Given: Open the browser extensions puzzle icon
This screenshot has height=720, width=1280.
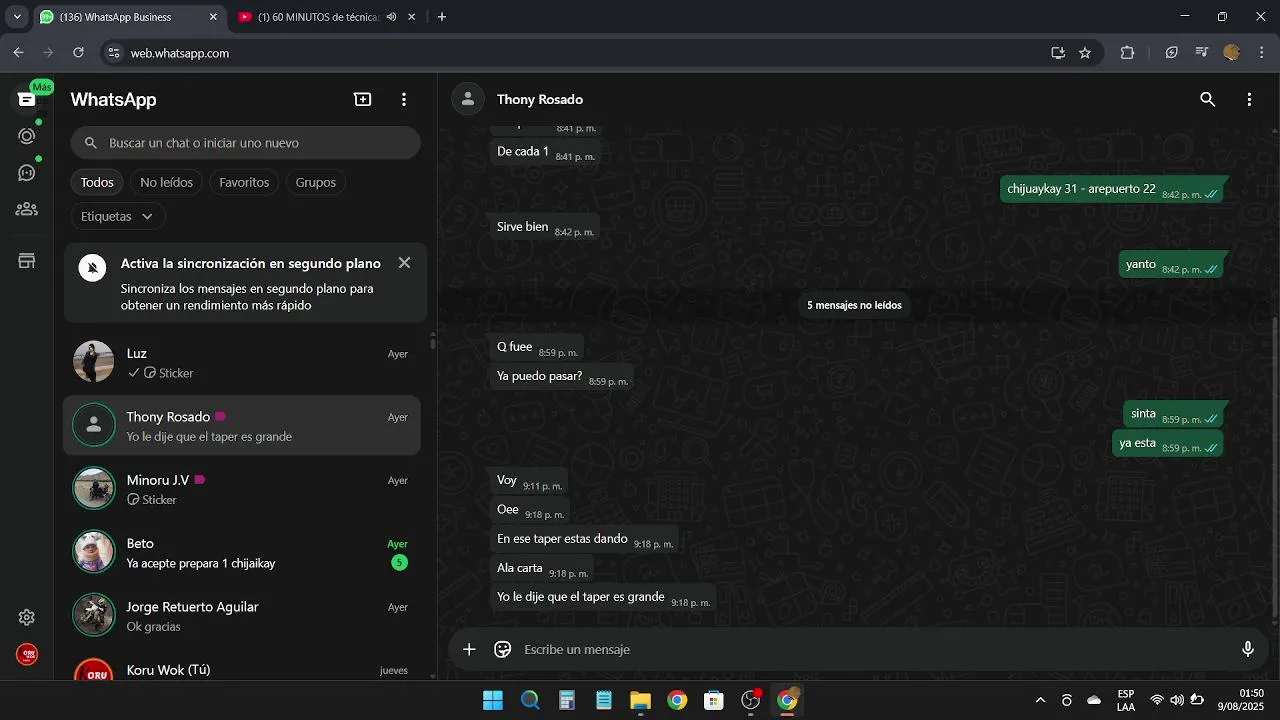Looking at the screenshot, I should tap(1127, 53).
